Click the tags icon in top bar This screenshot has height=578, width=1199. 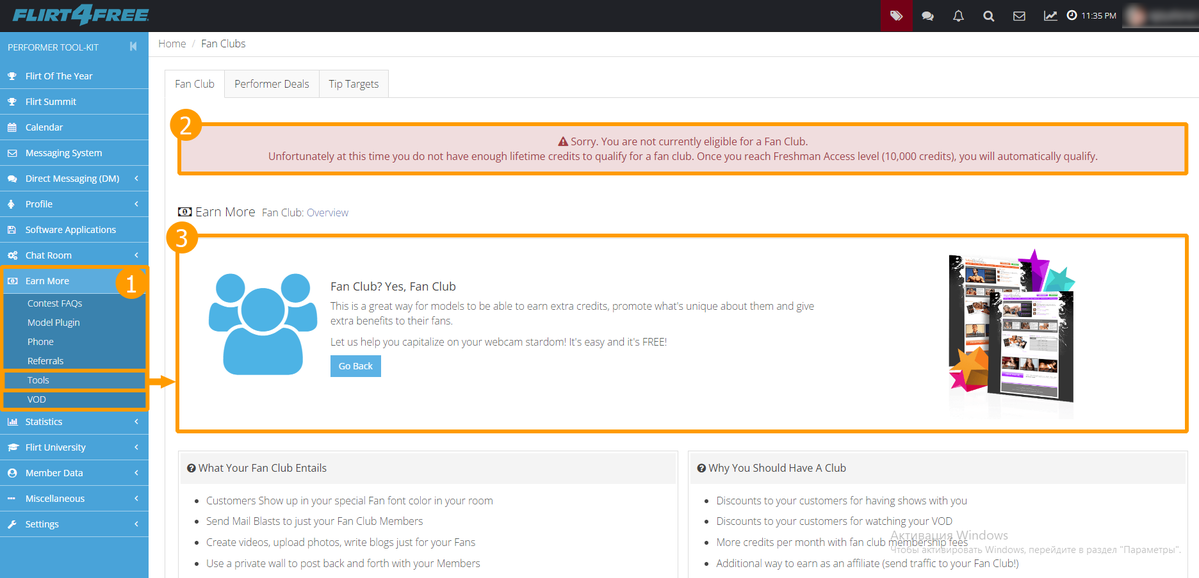click(x=897, y=16)
